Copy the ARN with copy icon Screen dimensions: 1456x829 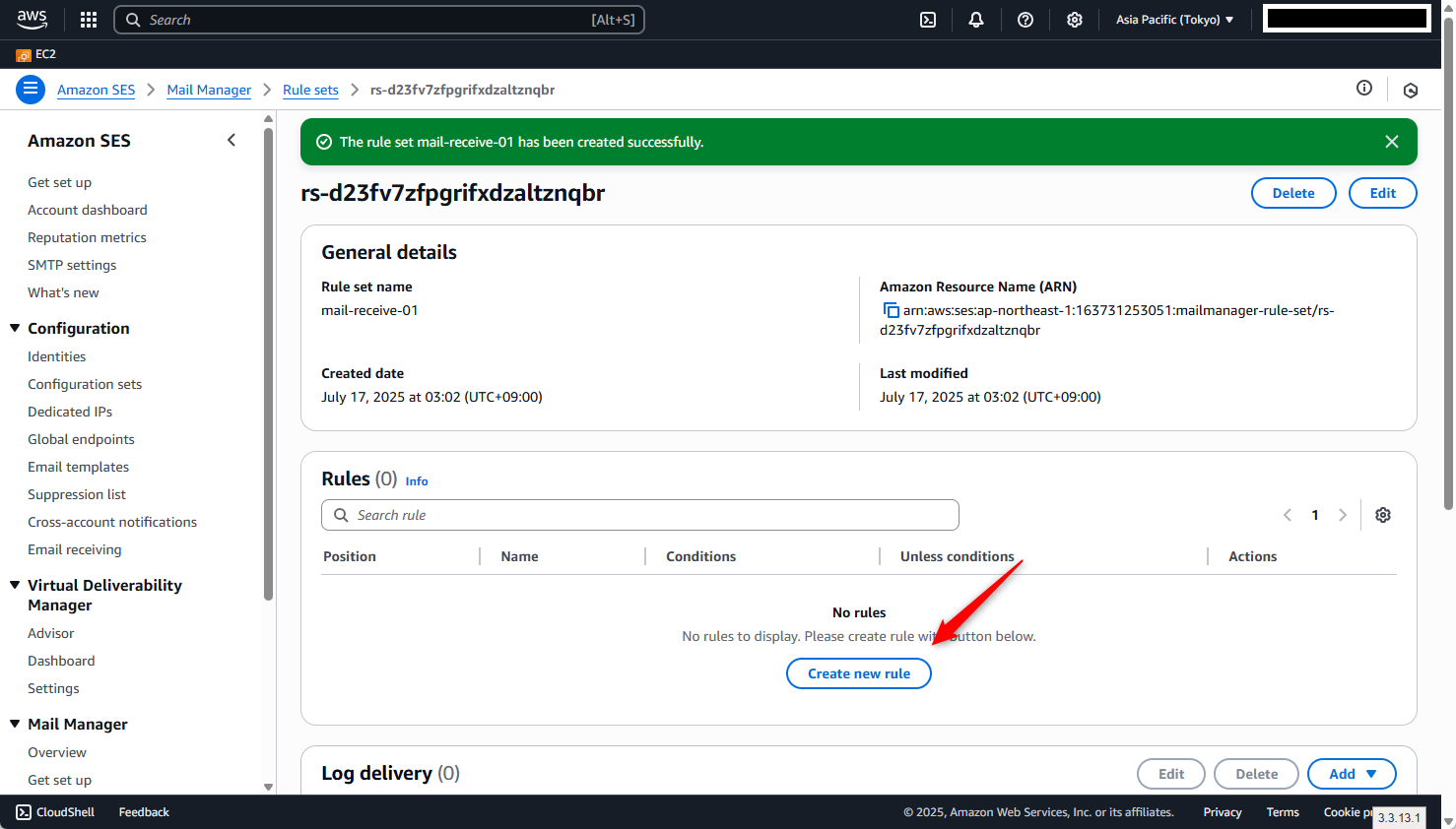891,310
